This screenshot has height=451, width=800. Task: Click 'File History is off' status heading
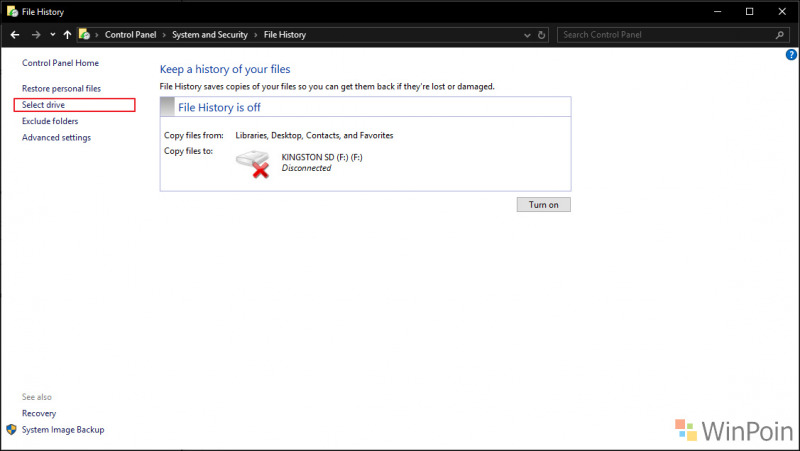[x=219, y=107]
